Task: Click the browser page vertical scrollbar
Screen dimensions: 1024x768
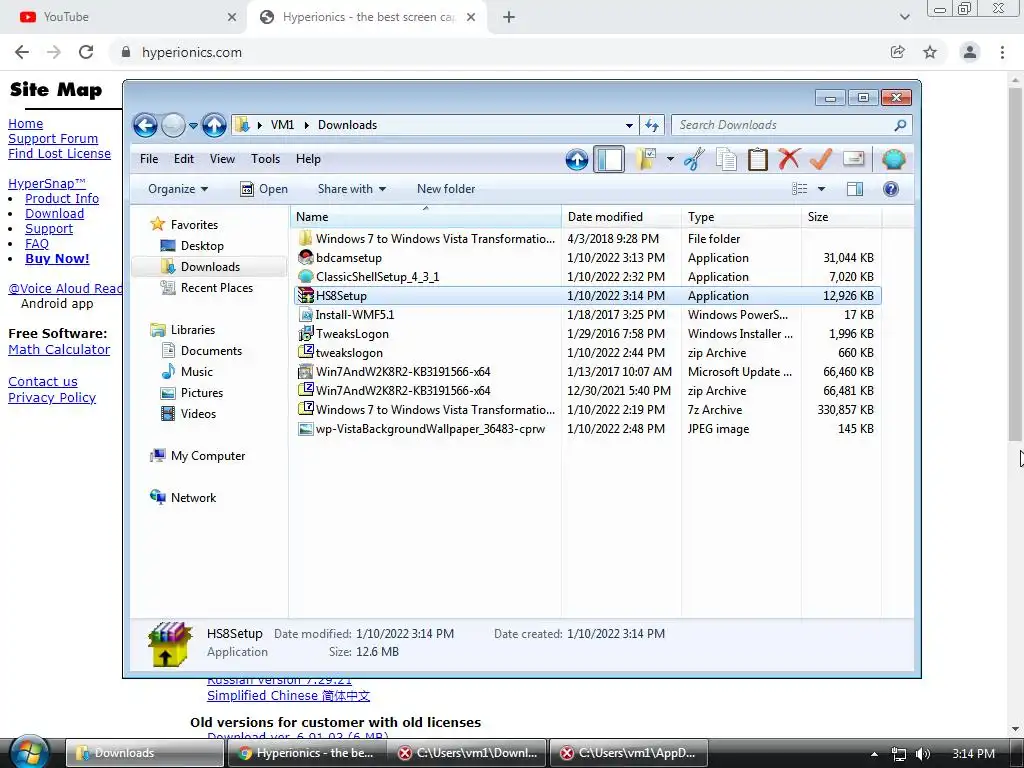Action: pyautogui.click(x=1015, y=263)
